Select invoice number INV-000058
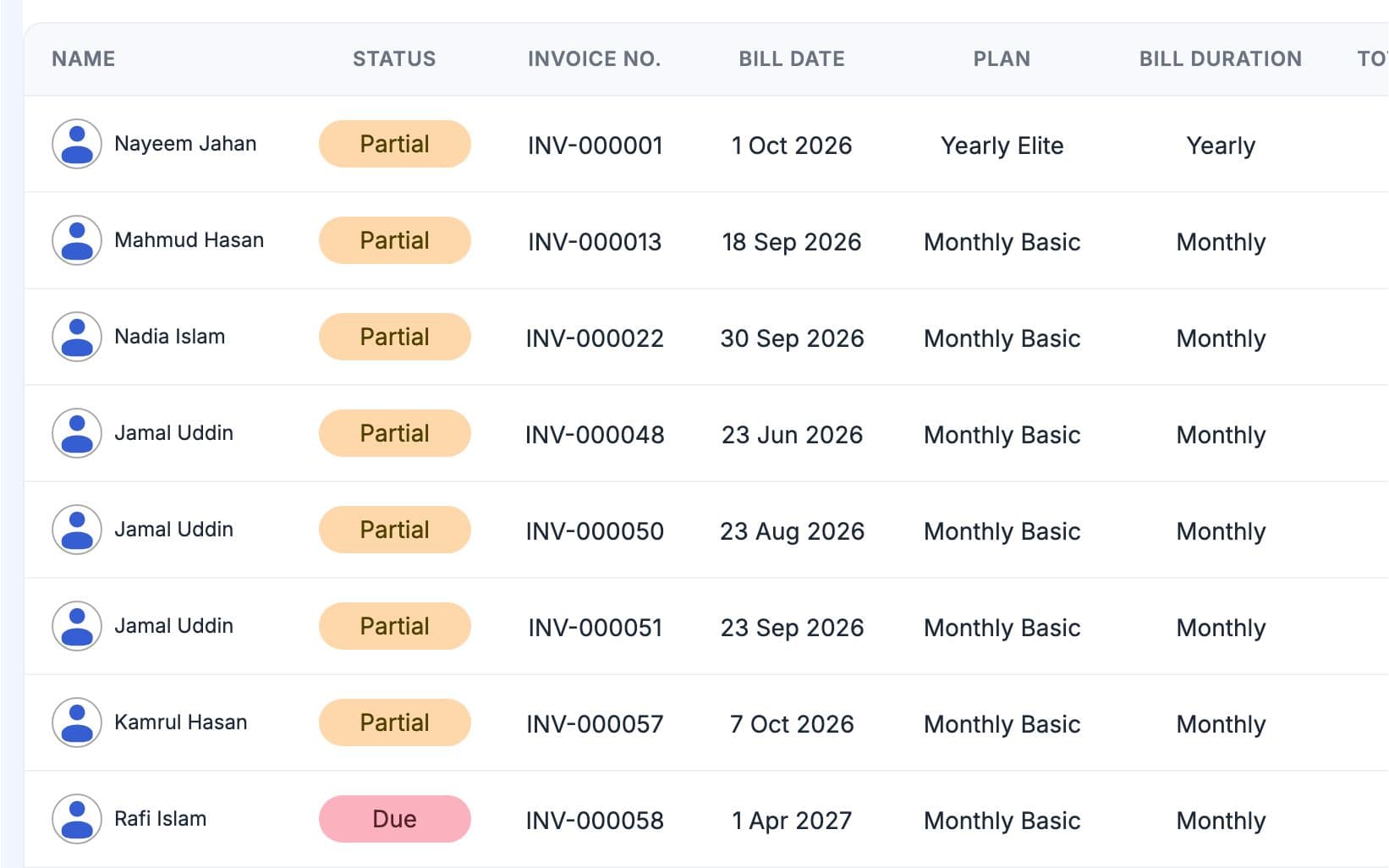The width and height of the screenshot is (1389, 868). pos(595,821)
